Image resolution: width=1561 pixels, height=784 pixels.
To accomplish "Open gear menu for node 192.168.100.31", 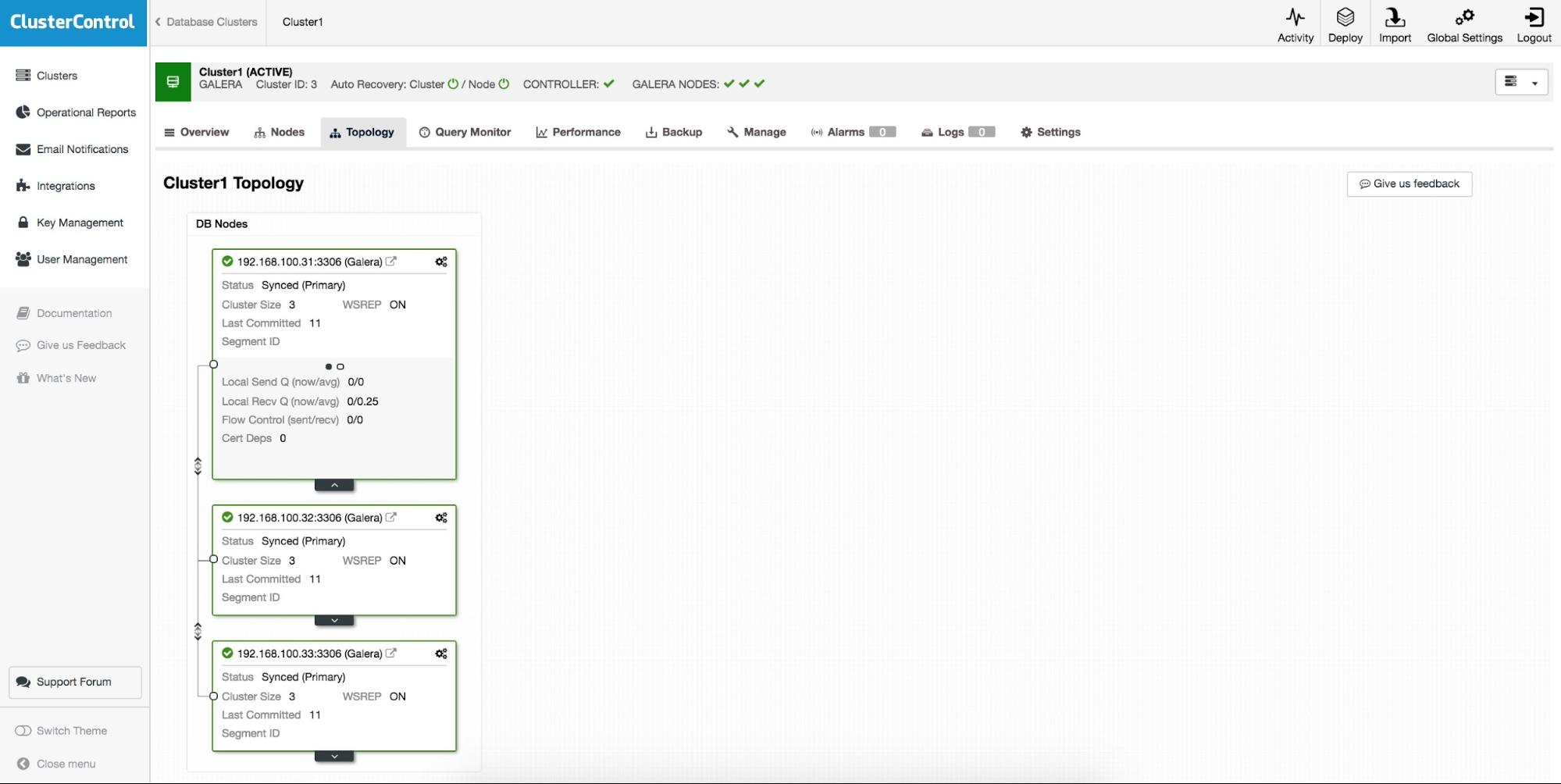I will coord(441,262).
